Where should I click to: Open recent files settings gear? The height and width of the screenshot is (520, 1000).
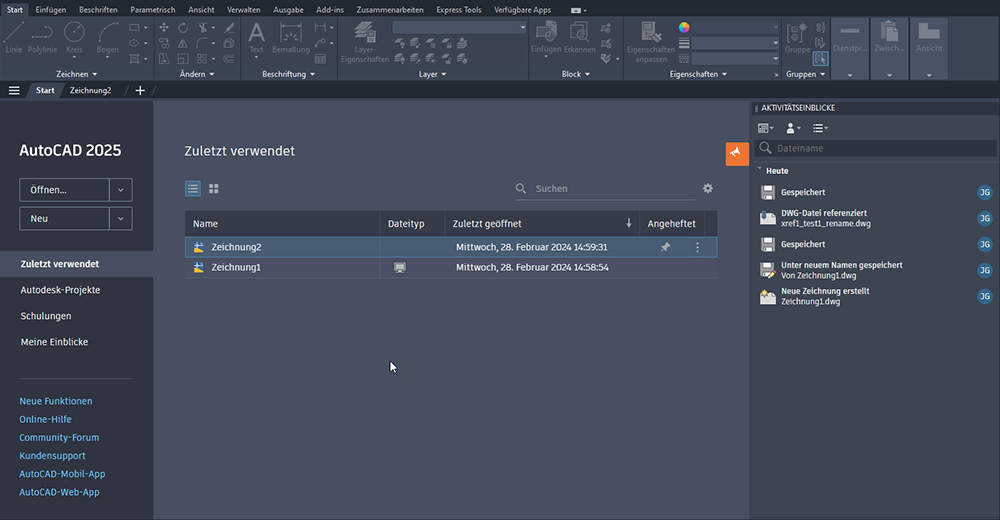(707, 188)
